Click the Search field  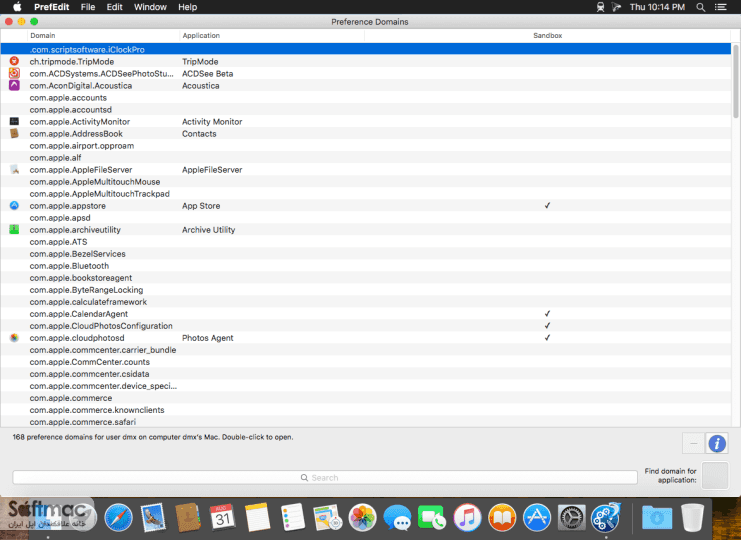click(x=325, y=478)
